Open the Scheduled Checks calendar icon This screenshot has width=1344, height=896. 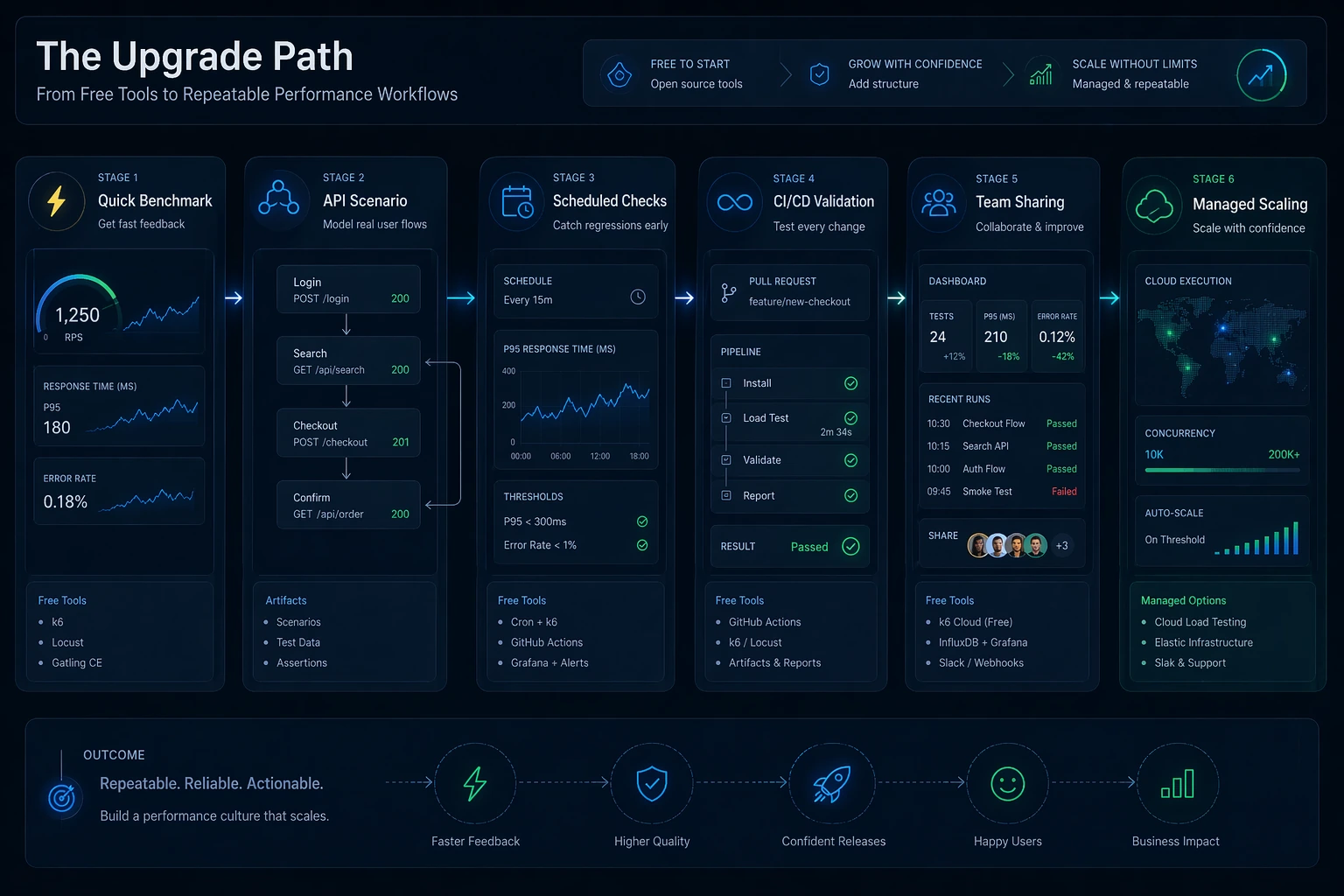pyautogui.click(x=515, y=201)
